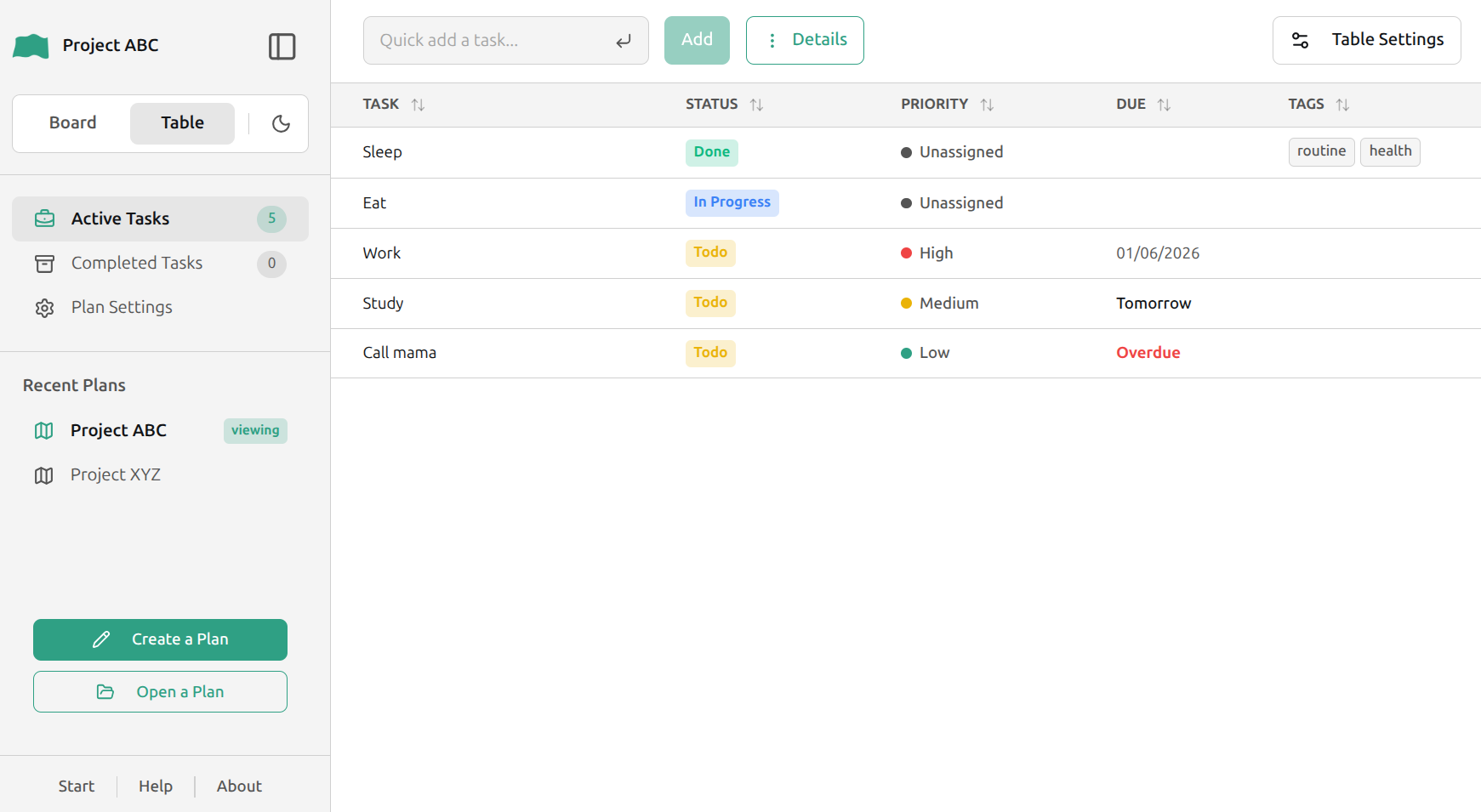The width and height of the screenshot is (1481, 812).
Task: Click the viewing badge next to Project ABC
Action: 255,430
